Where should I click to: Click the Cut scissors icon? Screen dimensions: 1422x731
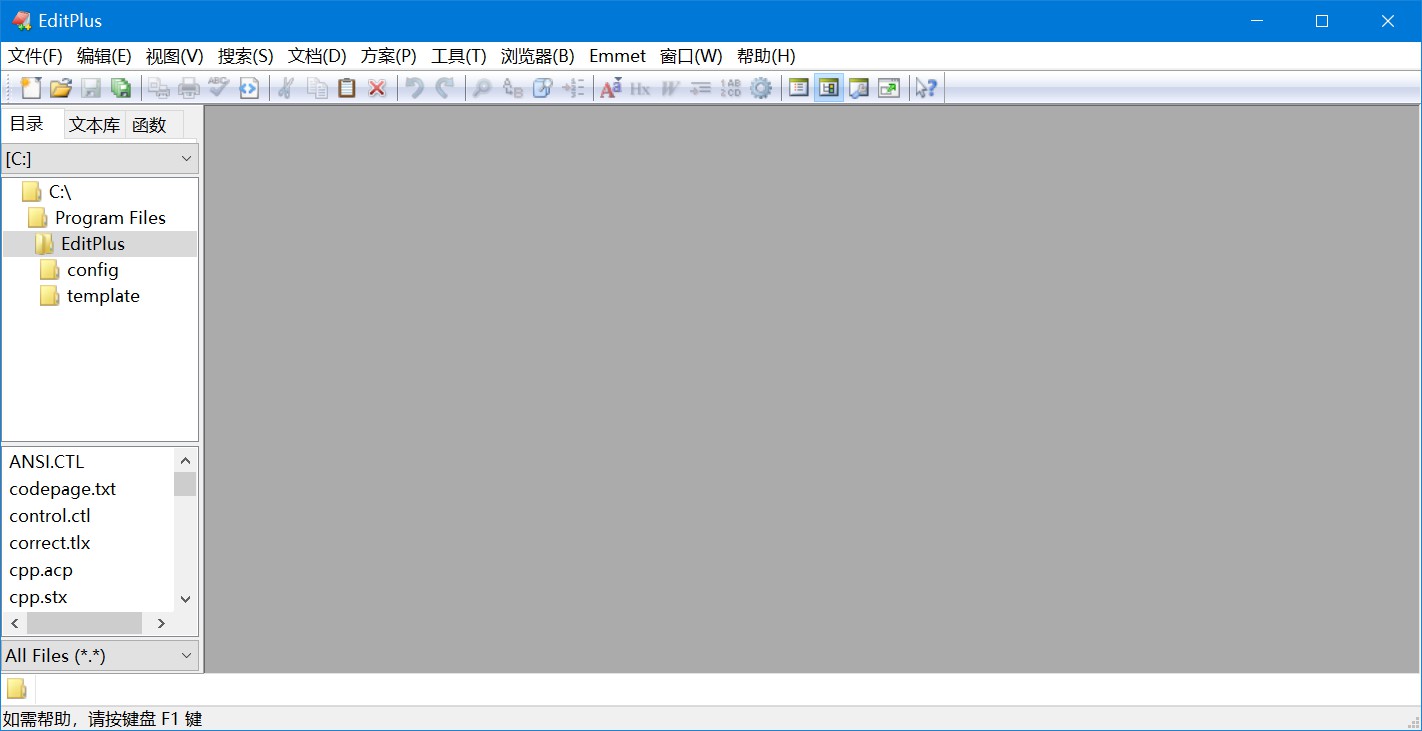click(286, 88)
